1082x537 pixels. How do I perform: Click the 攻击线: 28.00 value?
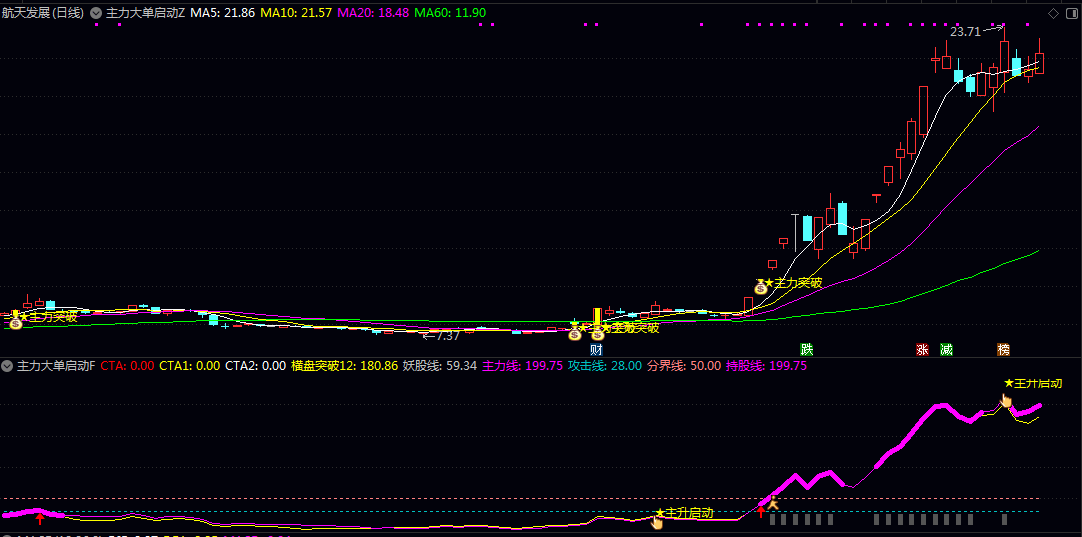click(x=604, y=365)
